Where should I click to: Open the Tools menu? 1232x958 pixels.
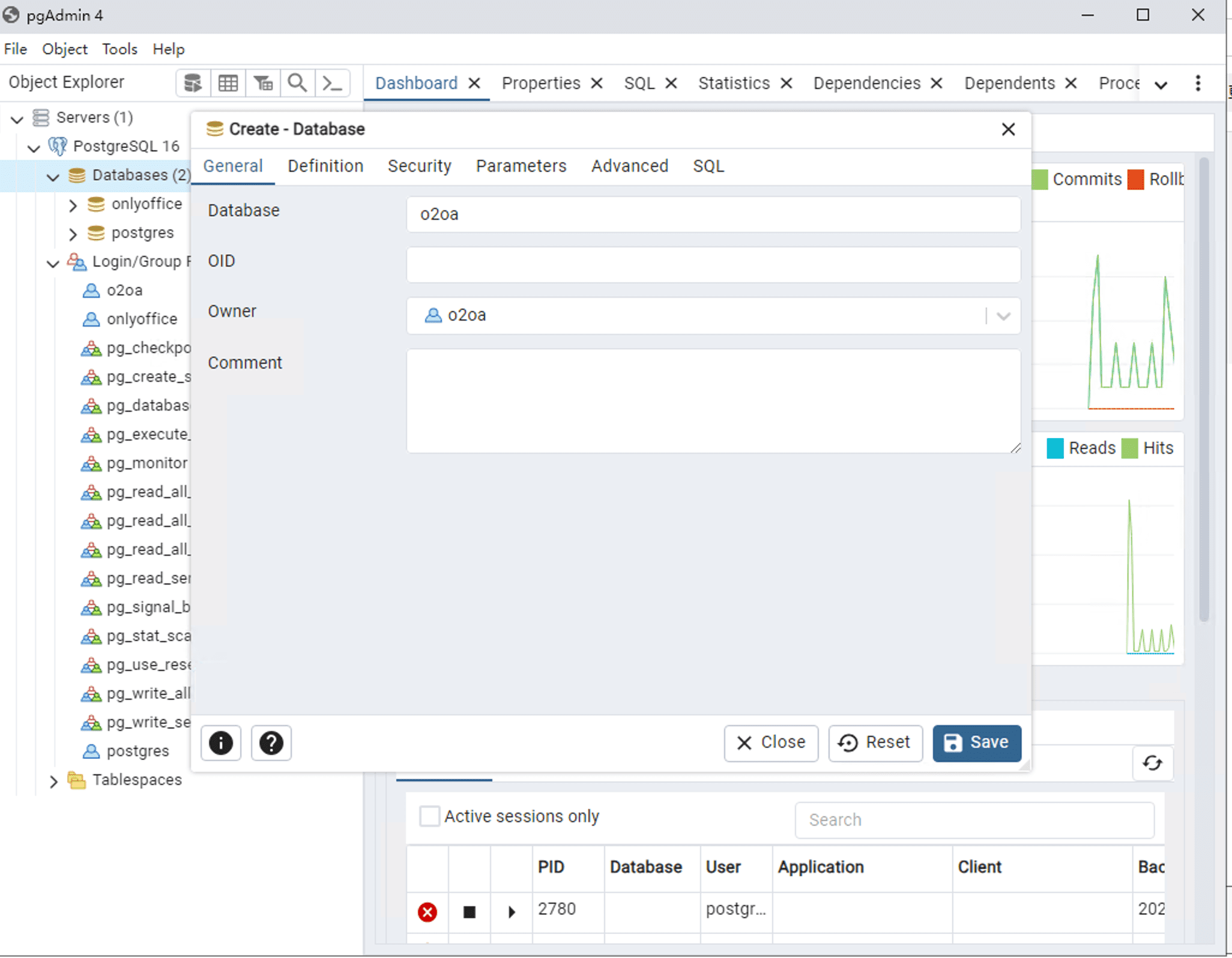point(119,49)
